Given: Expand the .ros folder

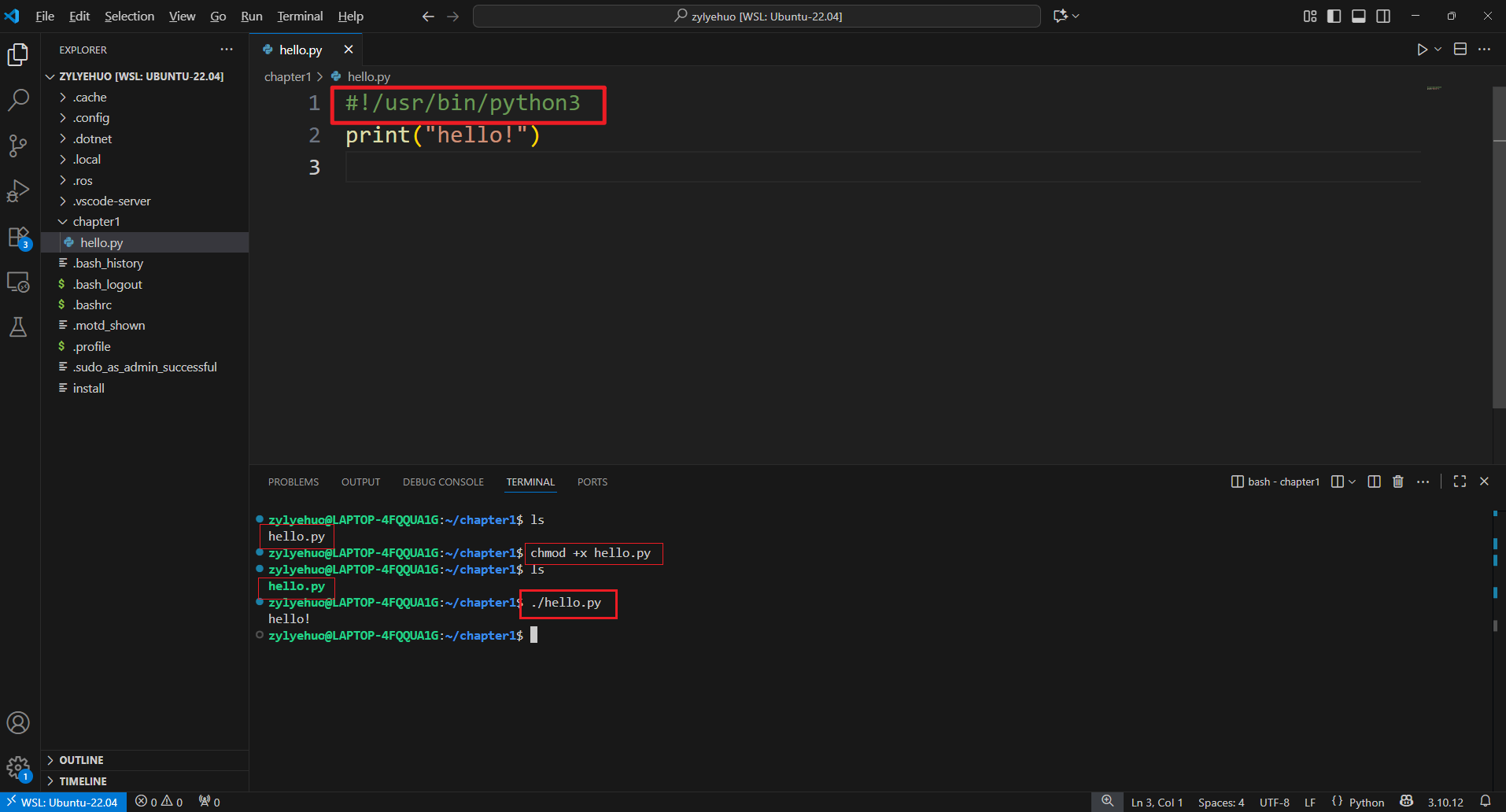Looking at the screenshot, I should tap(145, 181).
